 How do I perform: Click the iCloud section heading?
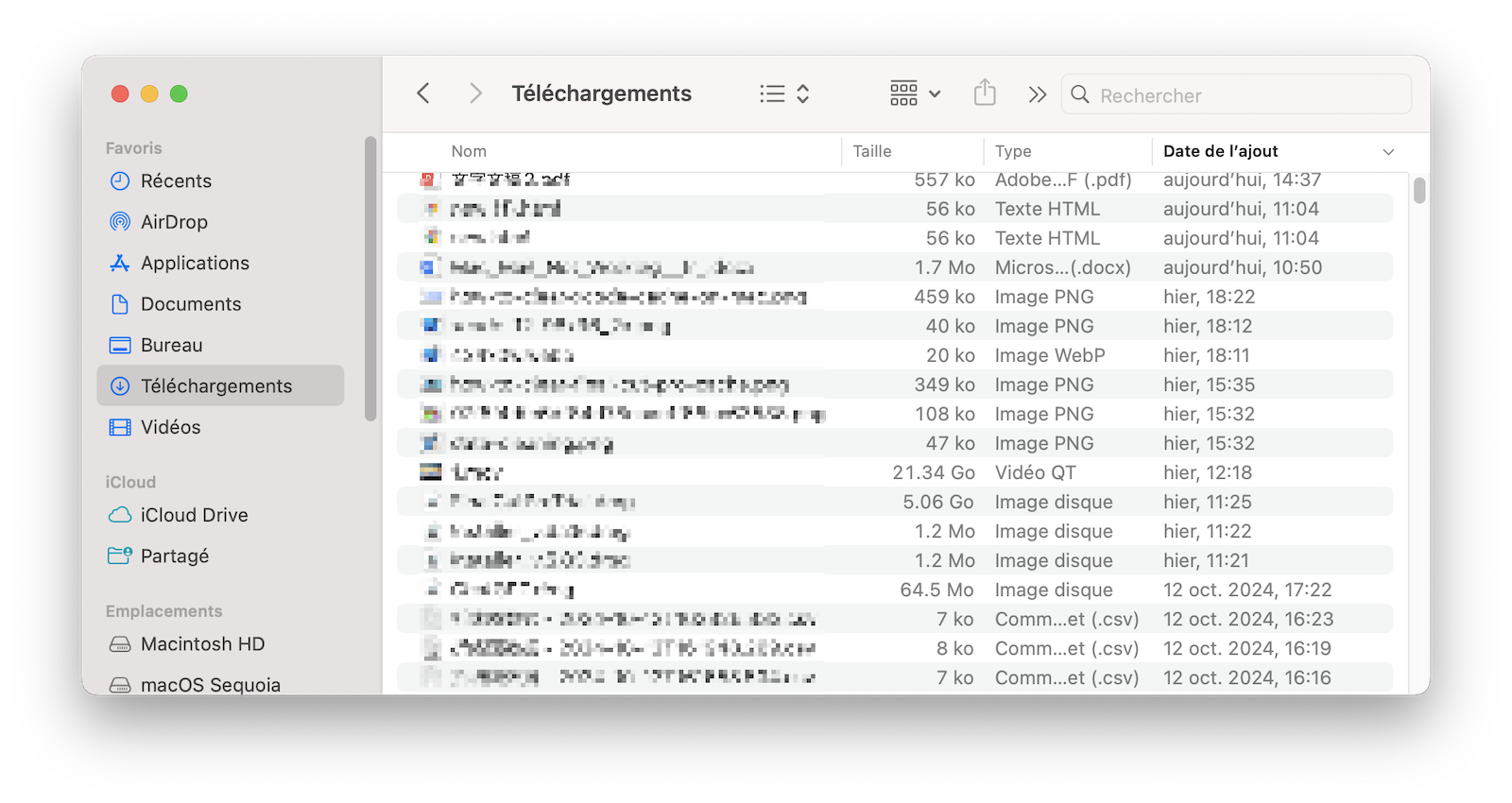point(130,482)
